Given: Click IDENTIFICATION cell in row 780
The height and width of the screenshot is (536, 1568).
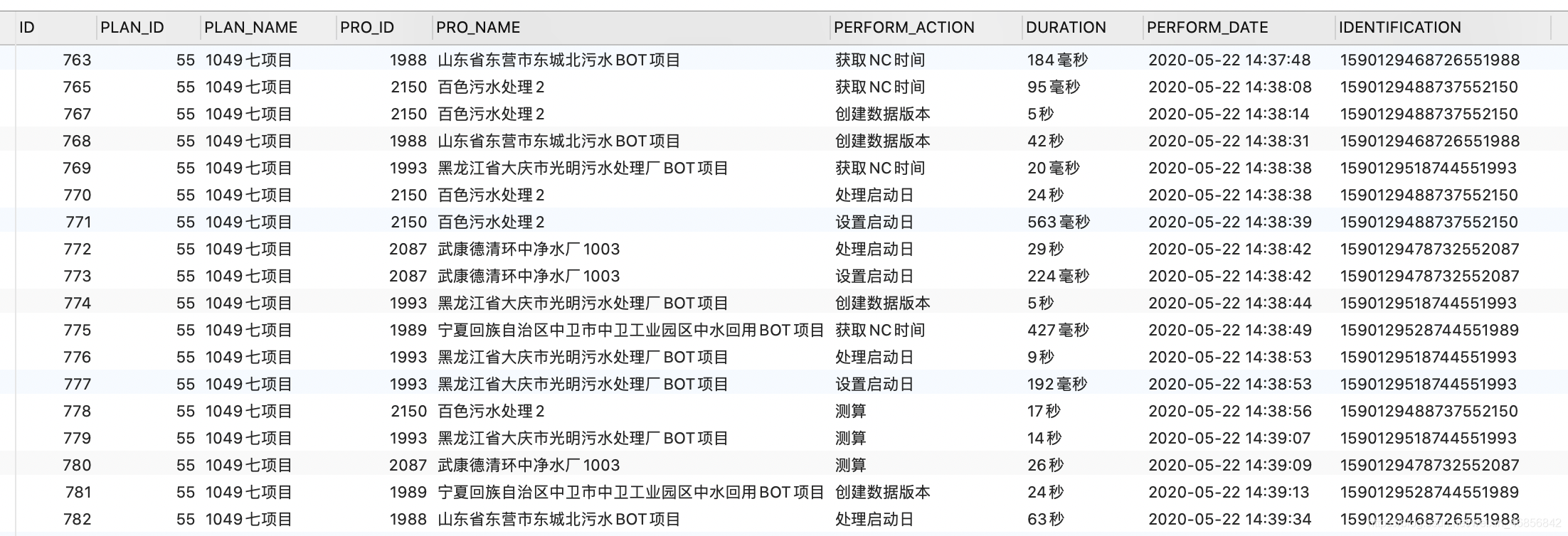Looking at the screenshot, I should 1429,466.
